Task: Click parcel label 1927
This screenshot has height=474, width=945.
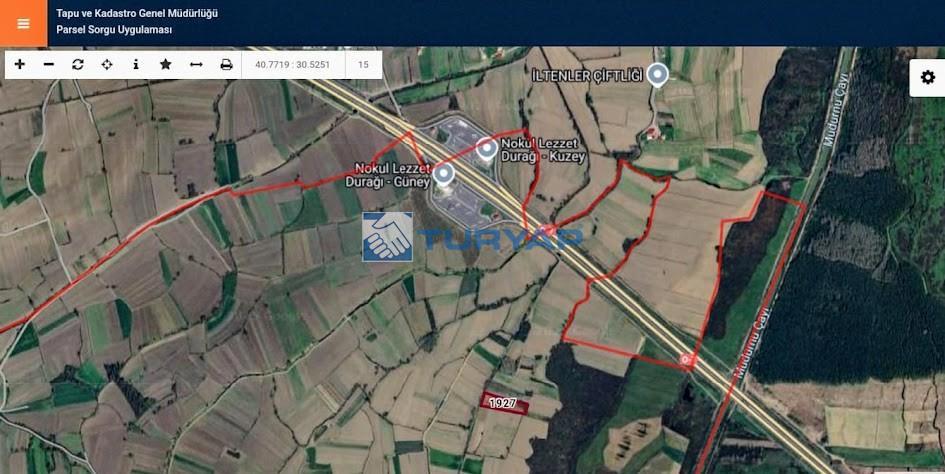Action: point(504,403)
